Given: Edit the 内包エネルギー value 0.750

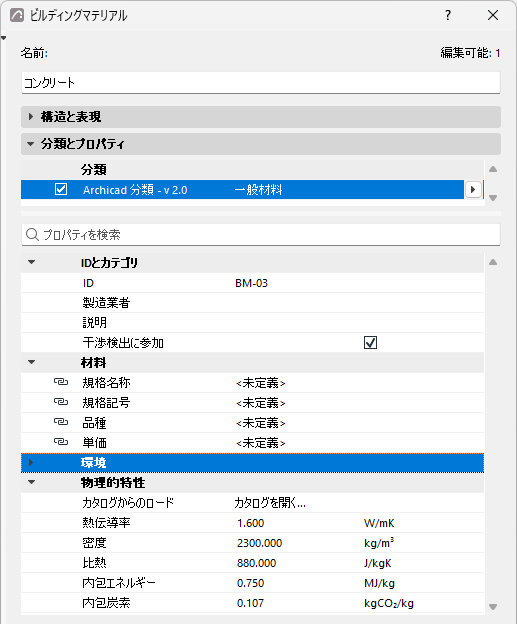Looking at the screenshot, I should (x=251, y=583).
